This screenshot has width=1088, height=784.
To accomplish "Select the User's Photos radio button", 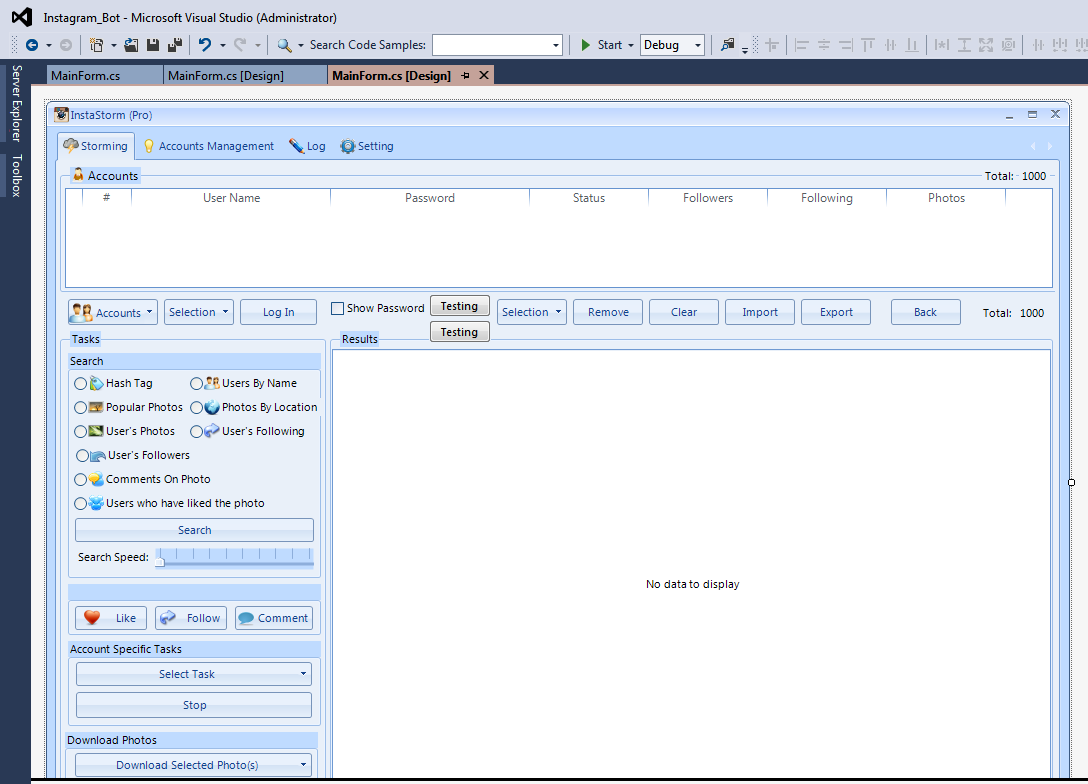I will (x=80, y=432).
